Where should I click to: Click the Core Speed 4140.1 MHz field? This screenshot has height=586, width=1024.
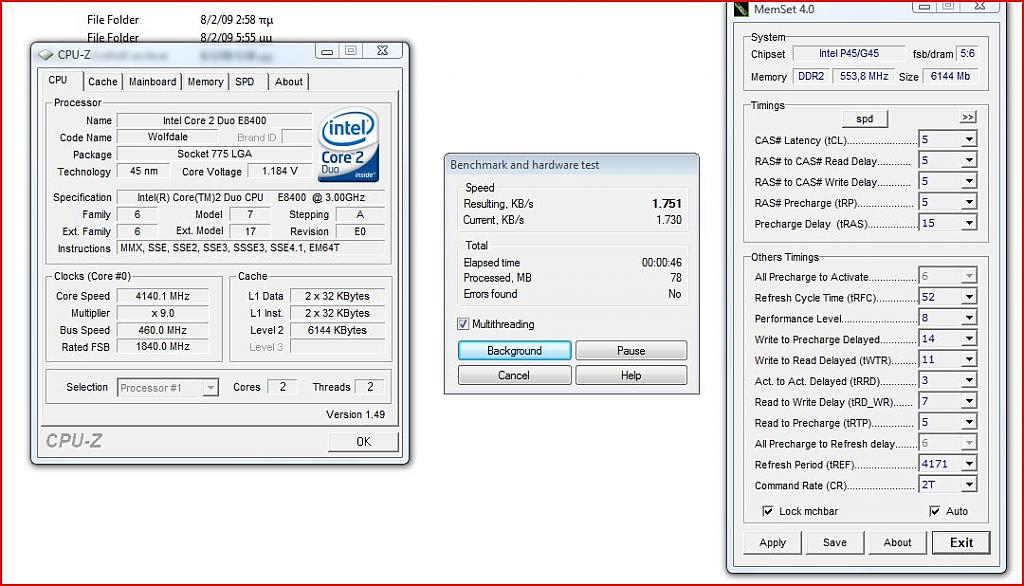163,296
